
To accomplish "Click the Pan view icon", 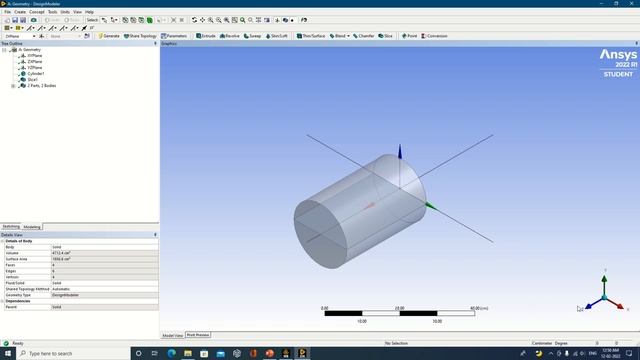I will 202,20.
